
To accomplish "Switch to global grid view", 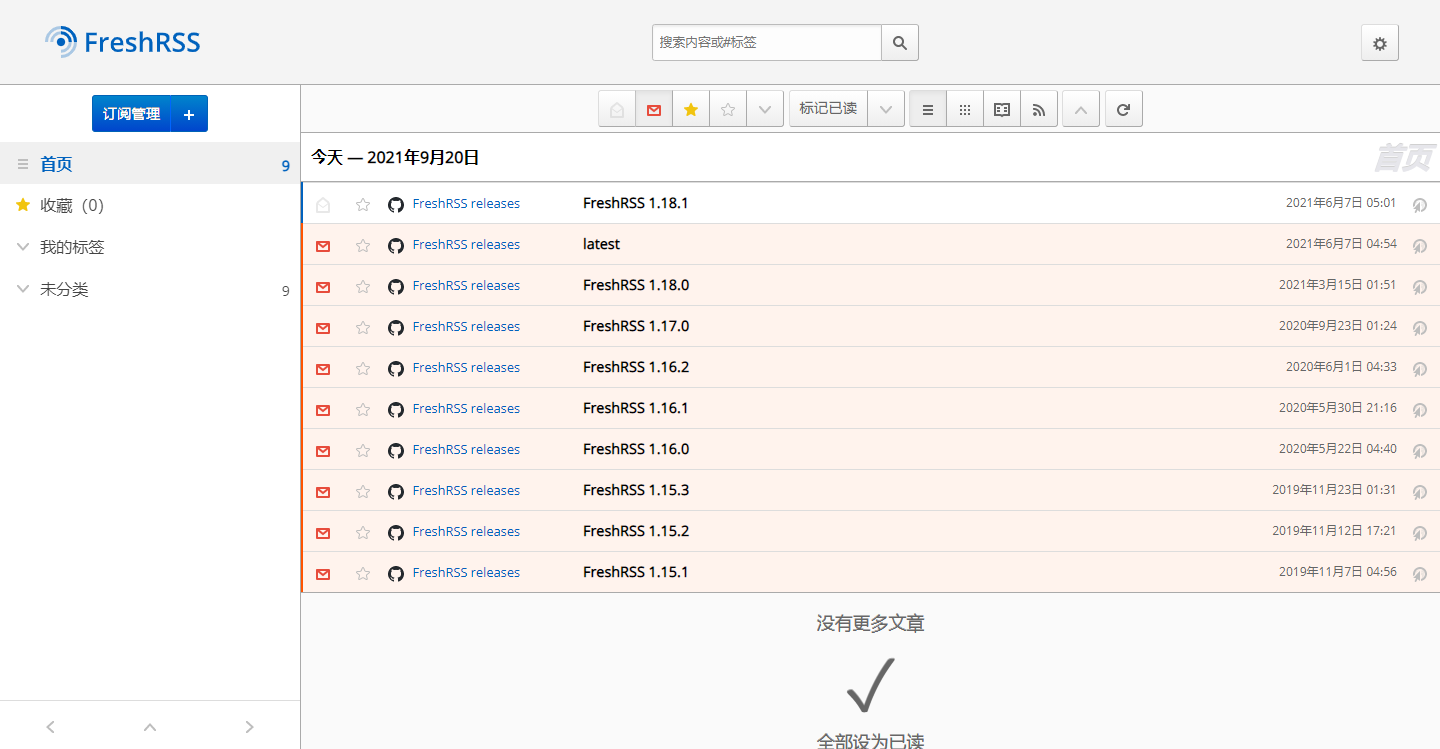I will click(965, 109).
